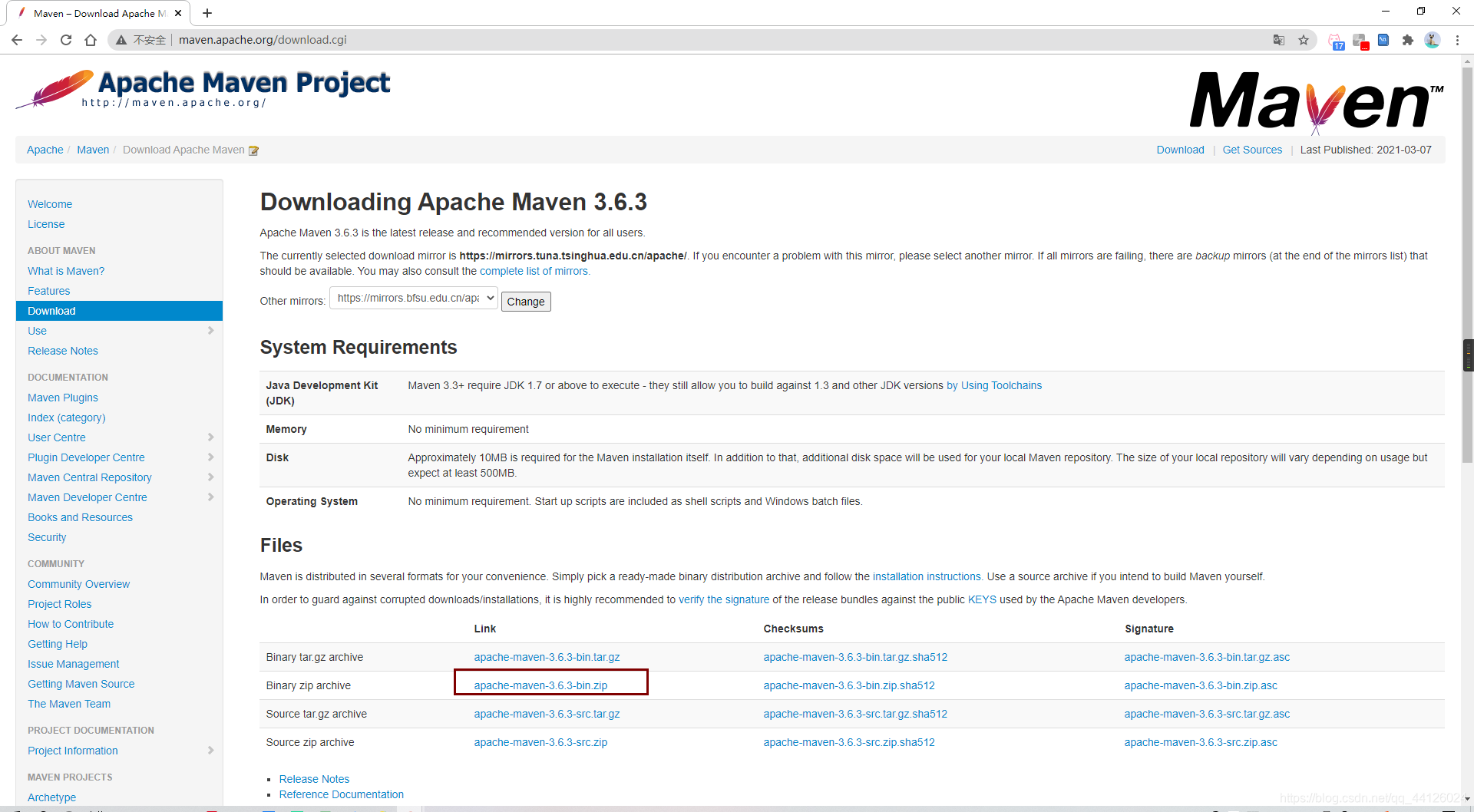Image resolution: width=1474 pixels, height=812 pixels.
Task: Open the installation instructions link
Action: [x=927, y=576]
